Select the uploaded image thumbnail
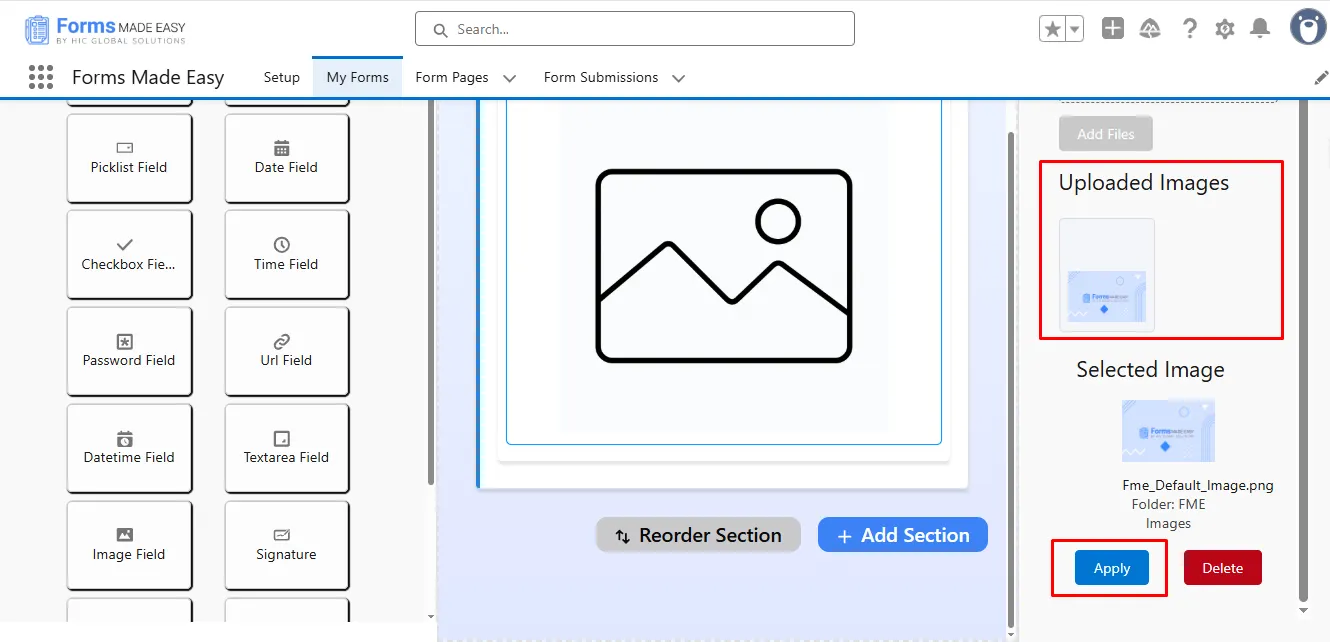Viewport: 1330px width, 642px height. (1107, 275)
